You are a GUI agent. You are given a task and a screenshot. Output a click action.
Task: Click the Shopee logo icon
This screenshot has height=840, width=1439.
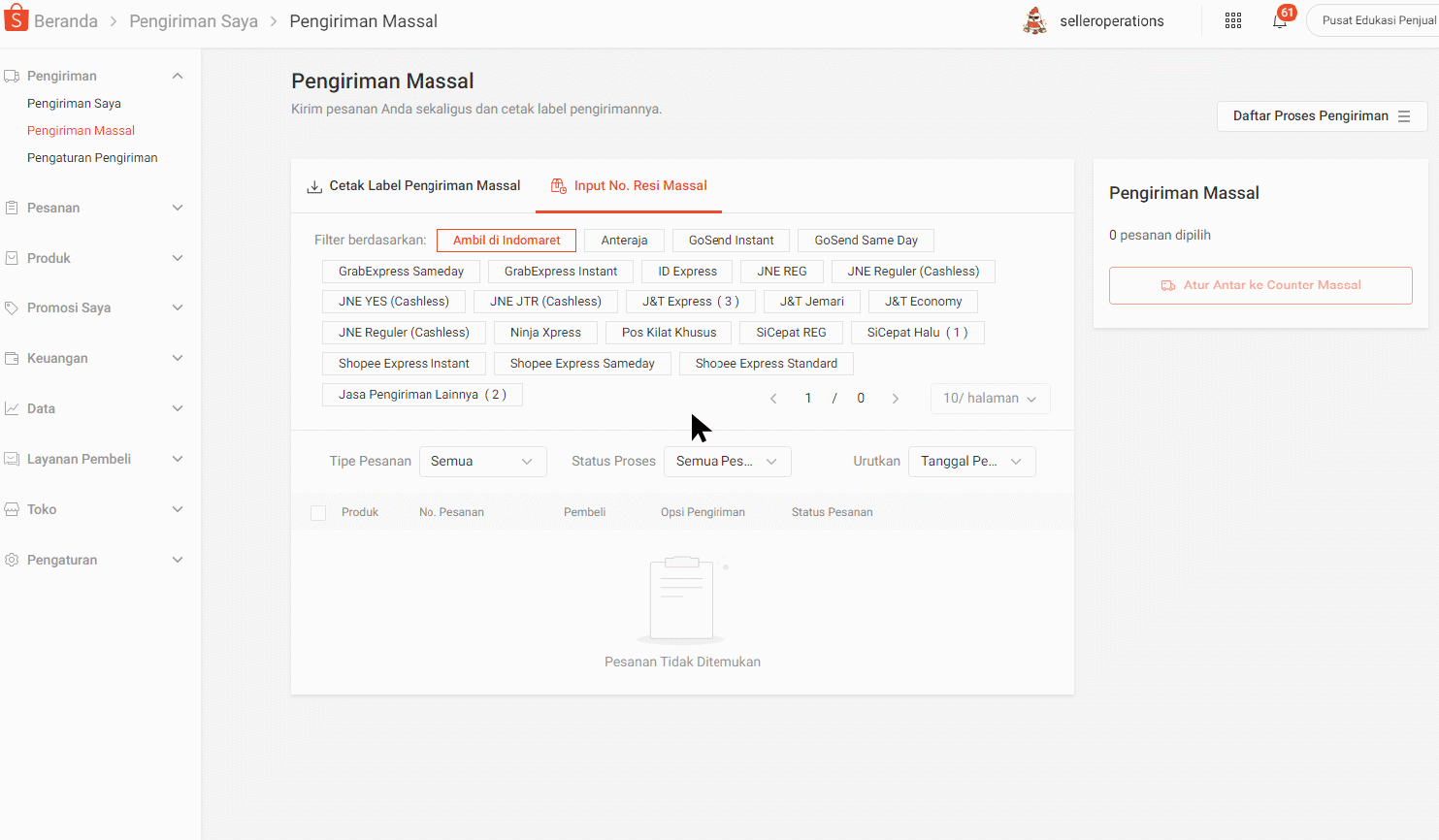point(16,20)
